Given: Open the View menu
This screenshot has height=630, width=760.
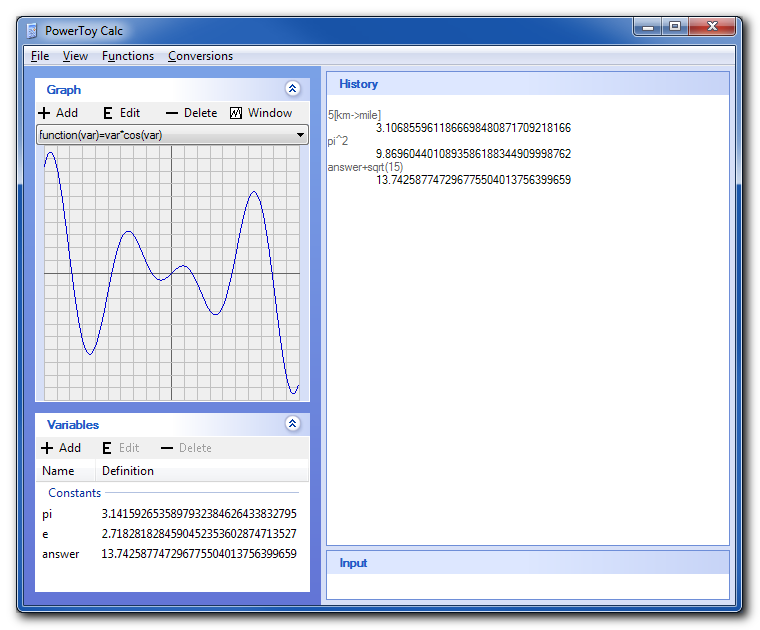Looking at the screenshot, I should coord(75,56).
